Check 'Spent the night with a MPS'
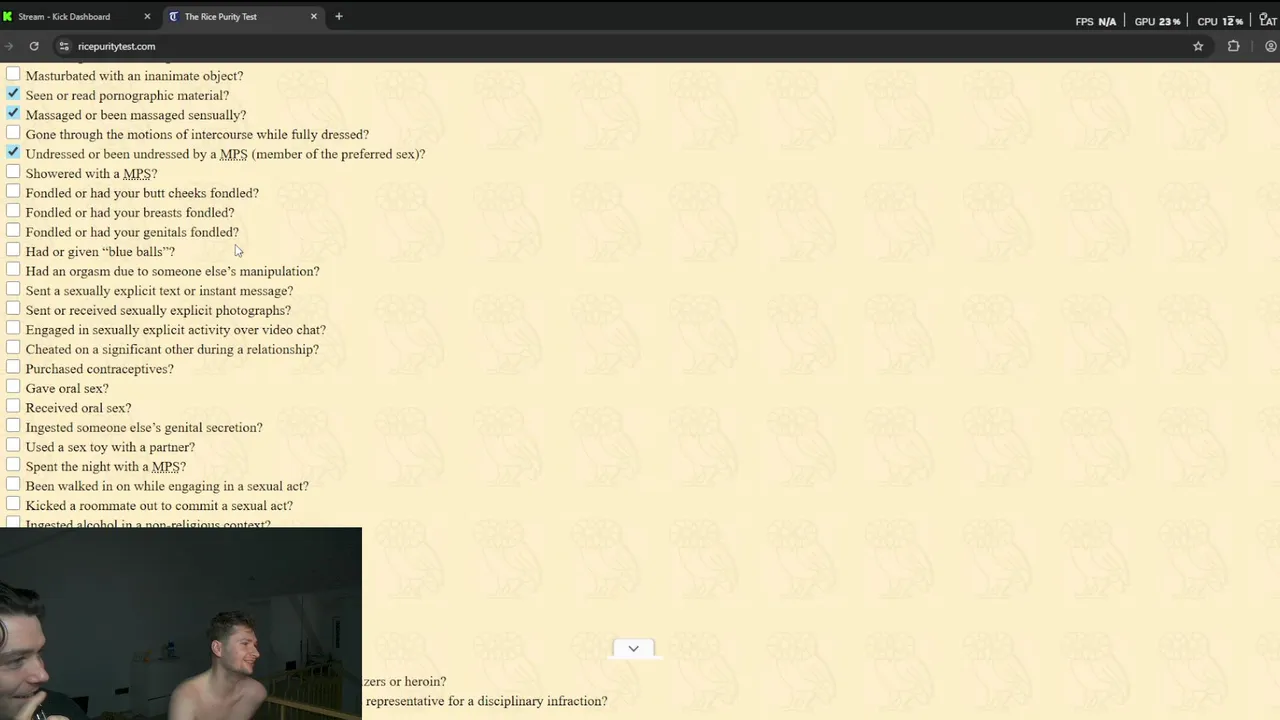This screenshot has width=1280, height=720. coord(13,465)
